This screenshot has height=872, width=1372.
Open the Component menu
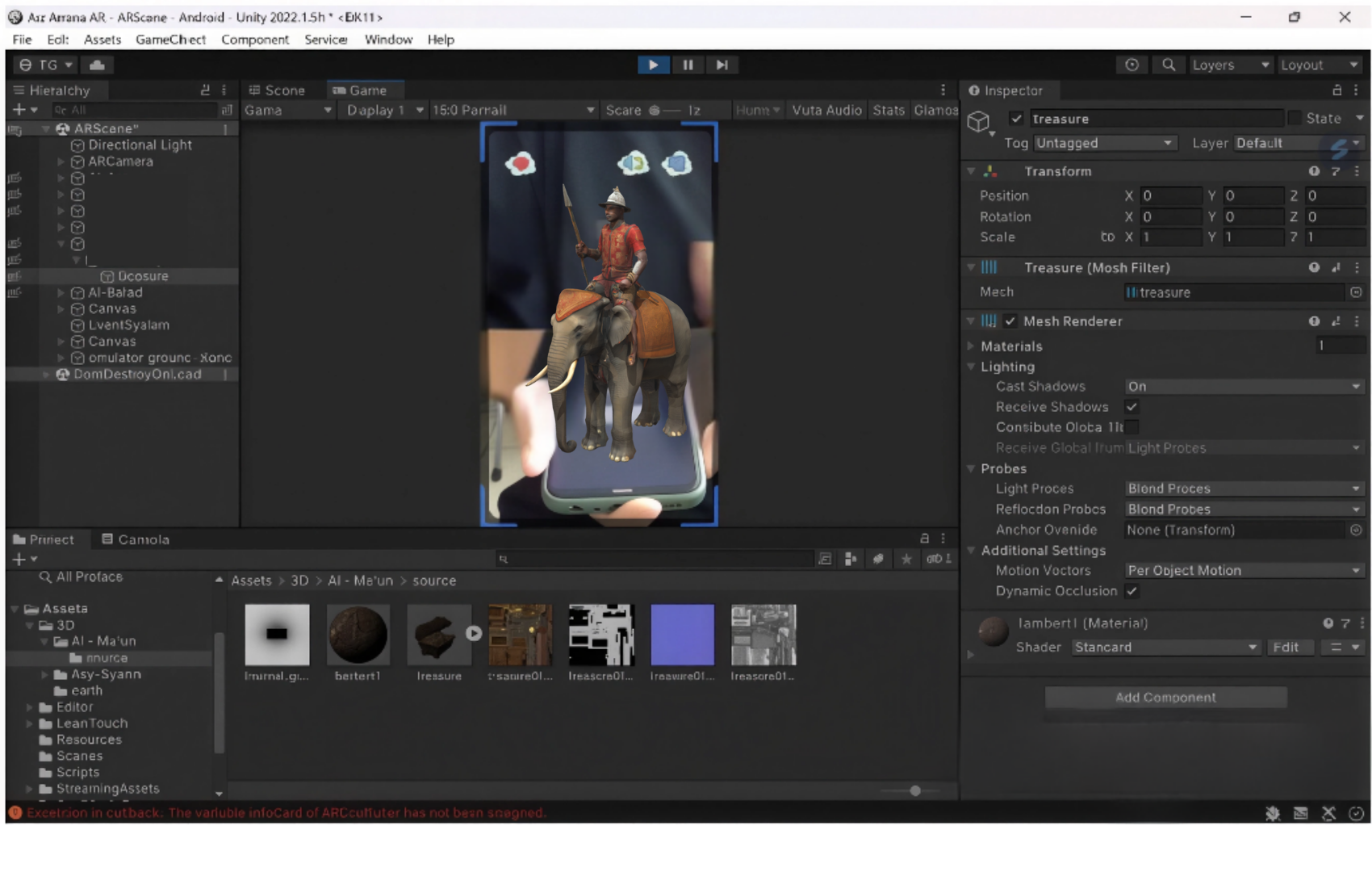254,40
